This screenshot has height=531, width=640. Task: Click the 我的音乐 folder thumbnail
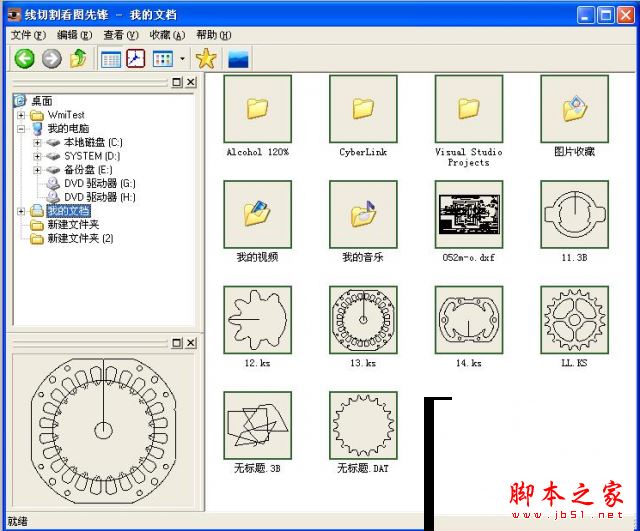point(363,214)
